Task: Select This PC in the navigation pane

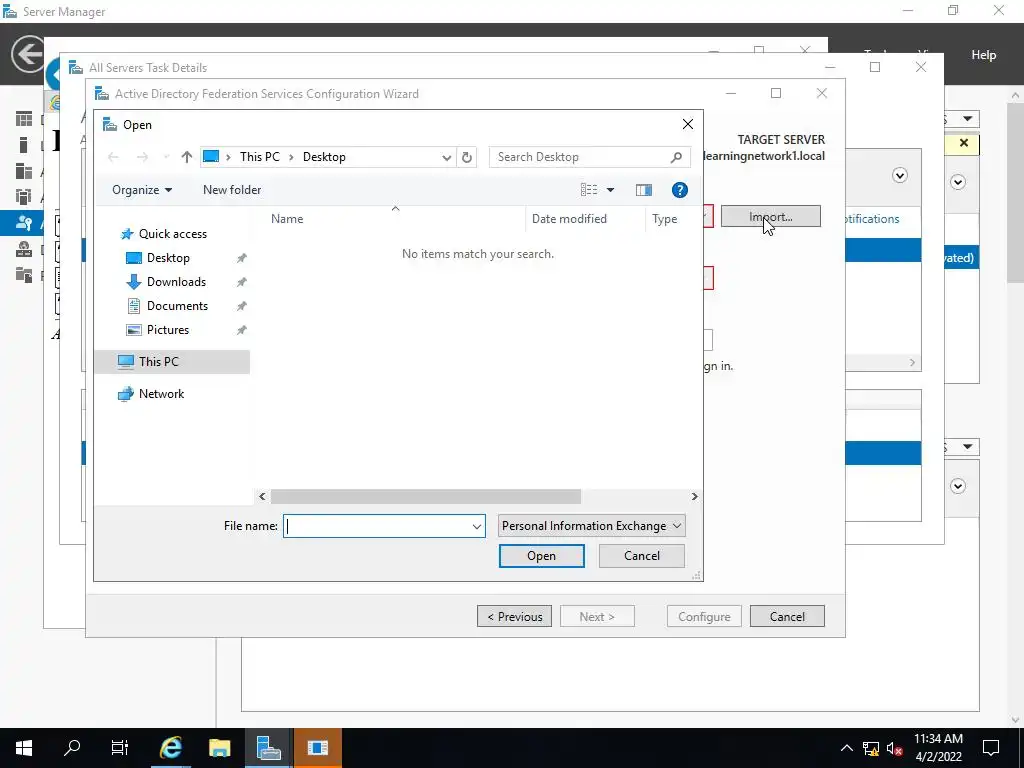Action: 172,362
